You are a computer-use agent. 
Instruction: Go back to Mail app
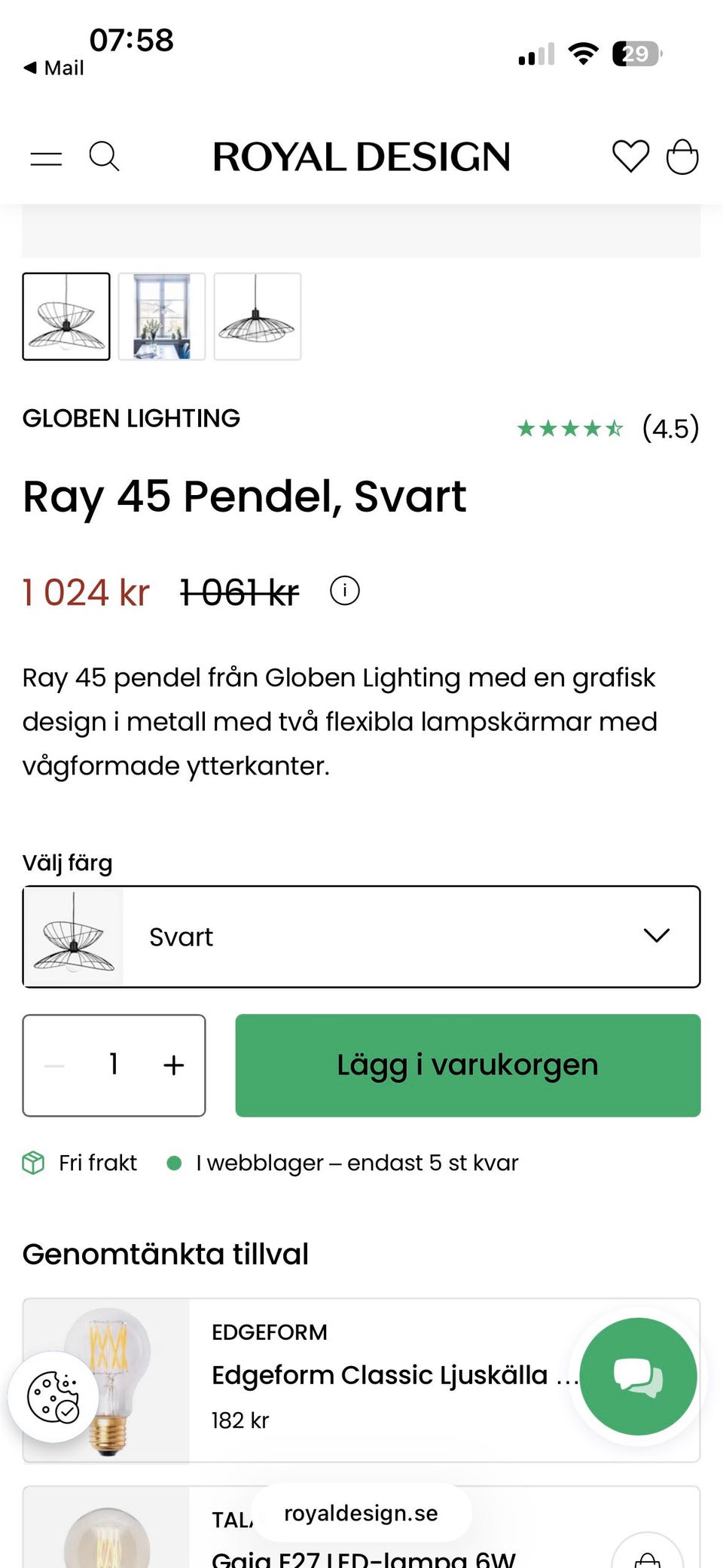coord(53,68)
